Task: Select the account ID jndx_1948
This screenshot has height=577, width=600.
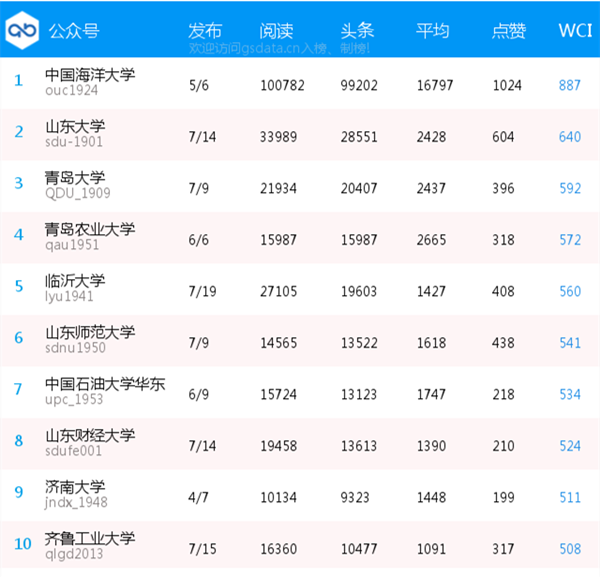Action: (76, 503)
